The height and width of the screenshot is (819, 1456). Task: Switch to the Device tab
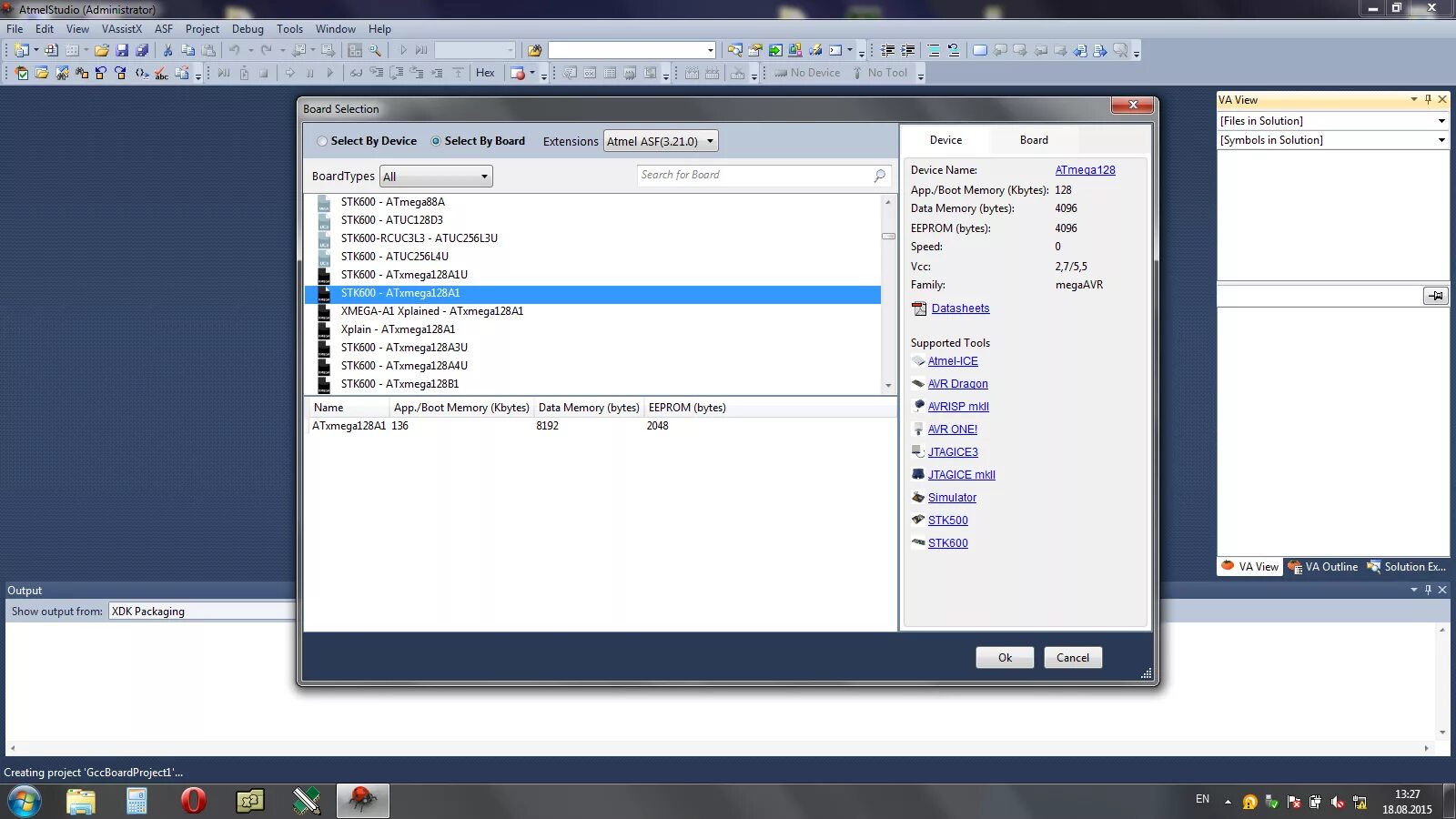[945, 140]
